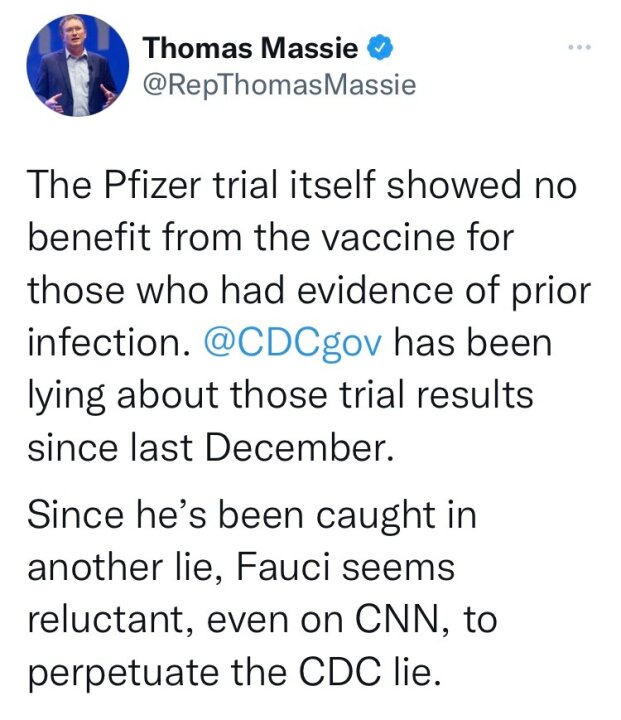Click the blue verified checkmark badge

click(379, 48)
